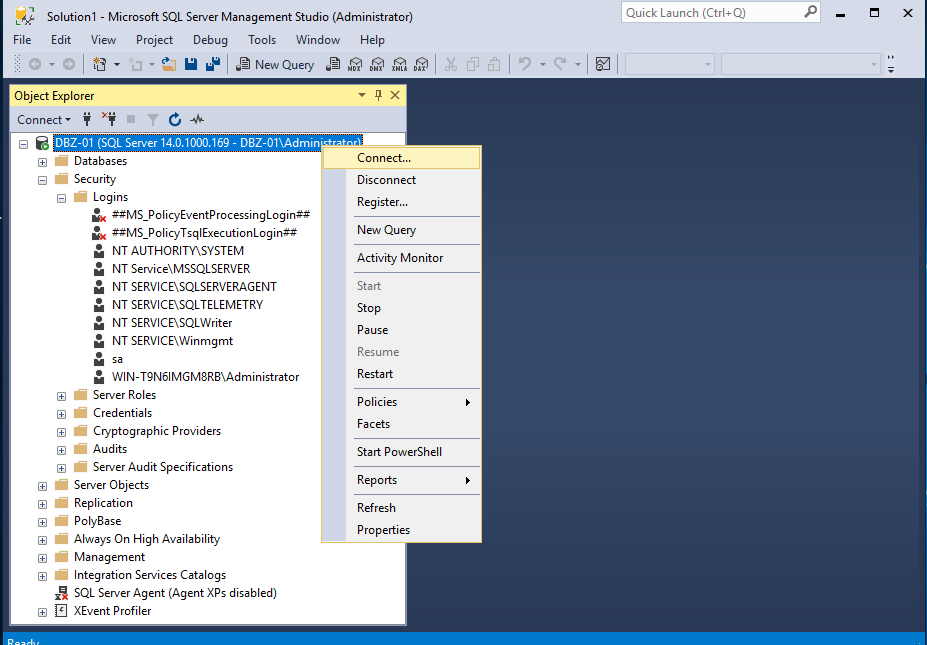
Task: Choose Refresh in the context menu
Action: point(401,508)
